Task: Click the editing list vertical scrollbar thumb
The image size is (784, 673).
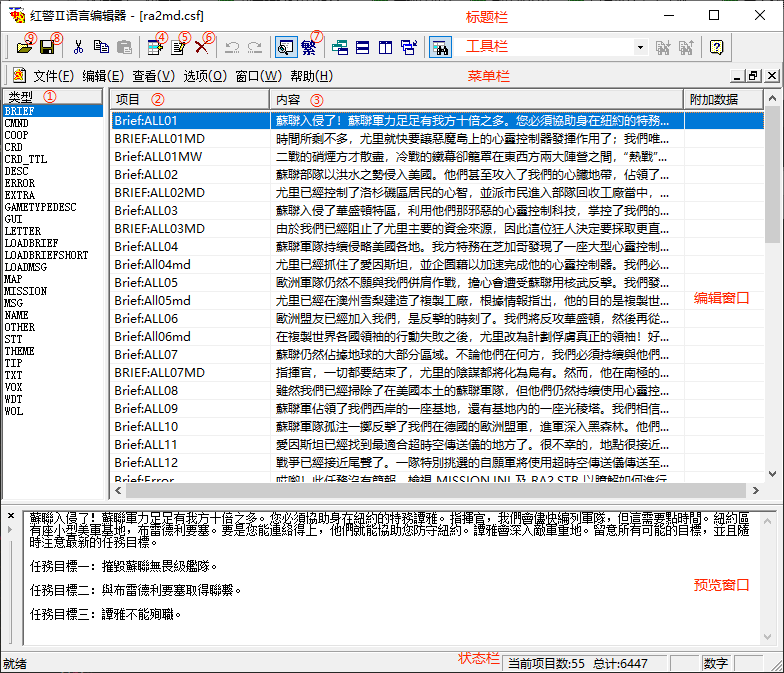Action: (772, 174)
